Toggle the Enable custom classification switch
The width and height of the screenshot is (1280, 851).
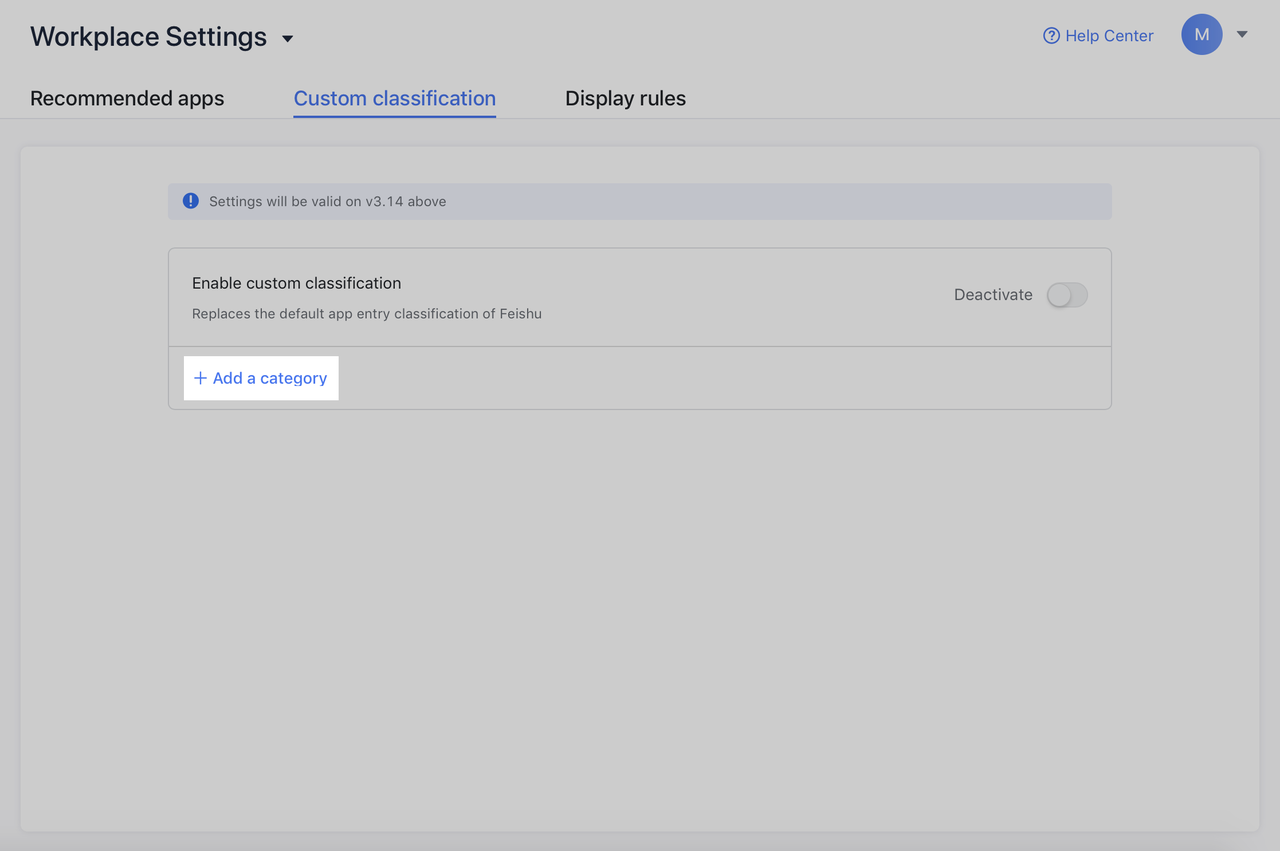tap(1066, 295)
